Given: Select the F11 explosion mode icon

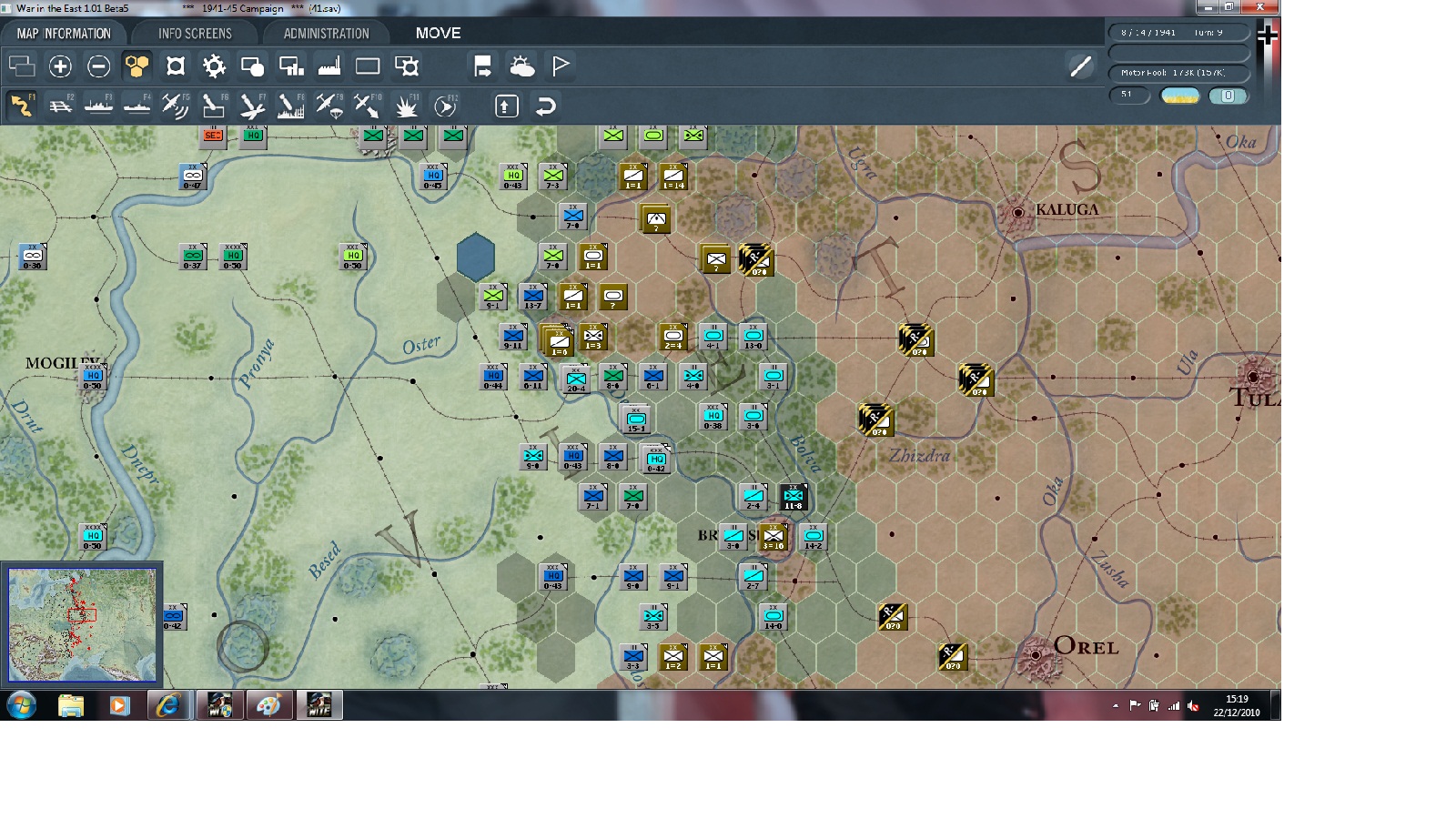Looking at the screenshot, I should click(407, 106).
